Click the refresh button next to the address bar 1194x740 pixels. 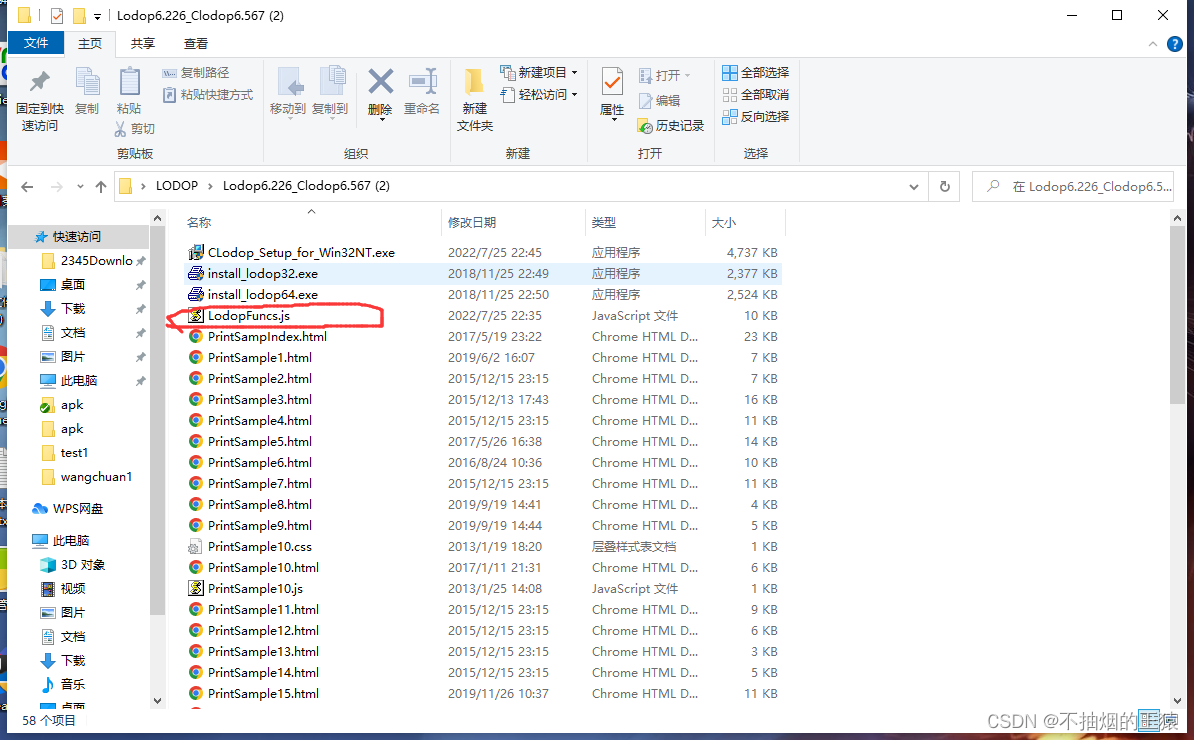pyautogui.click(x=944, y=186)
